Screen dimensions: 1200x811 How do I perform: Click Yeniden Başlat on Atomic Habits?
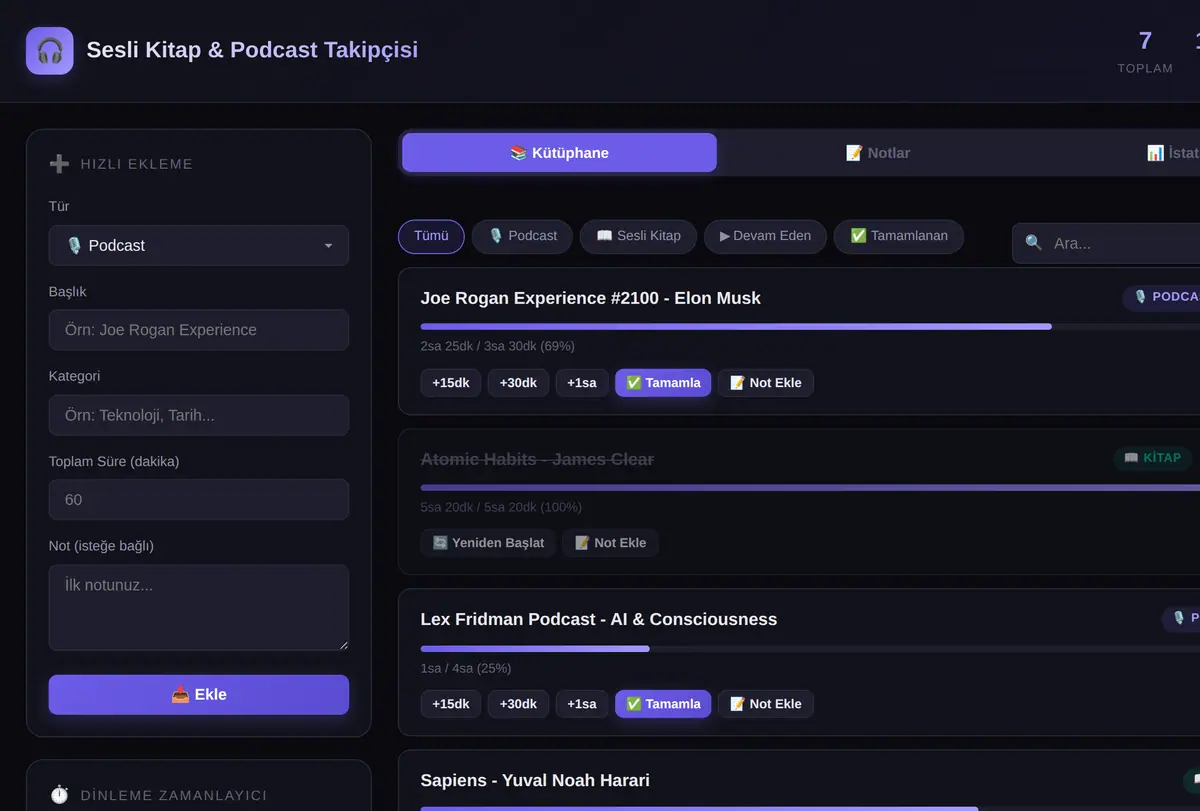pyautogui.click(x=488, y=543)
